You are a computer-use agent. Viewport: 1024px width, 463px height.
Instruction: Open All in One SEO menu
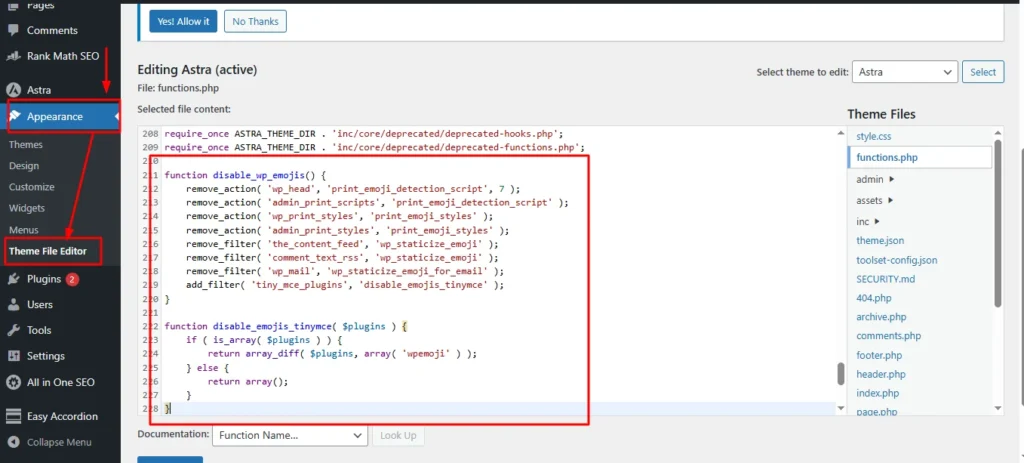click(x=60, y=383)
